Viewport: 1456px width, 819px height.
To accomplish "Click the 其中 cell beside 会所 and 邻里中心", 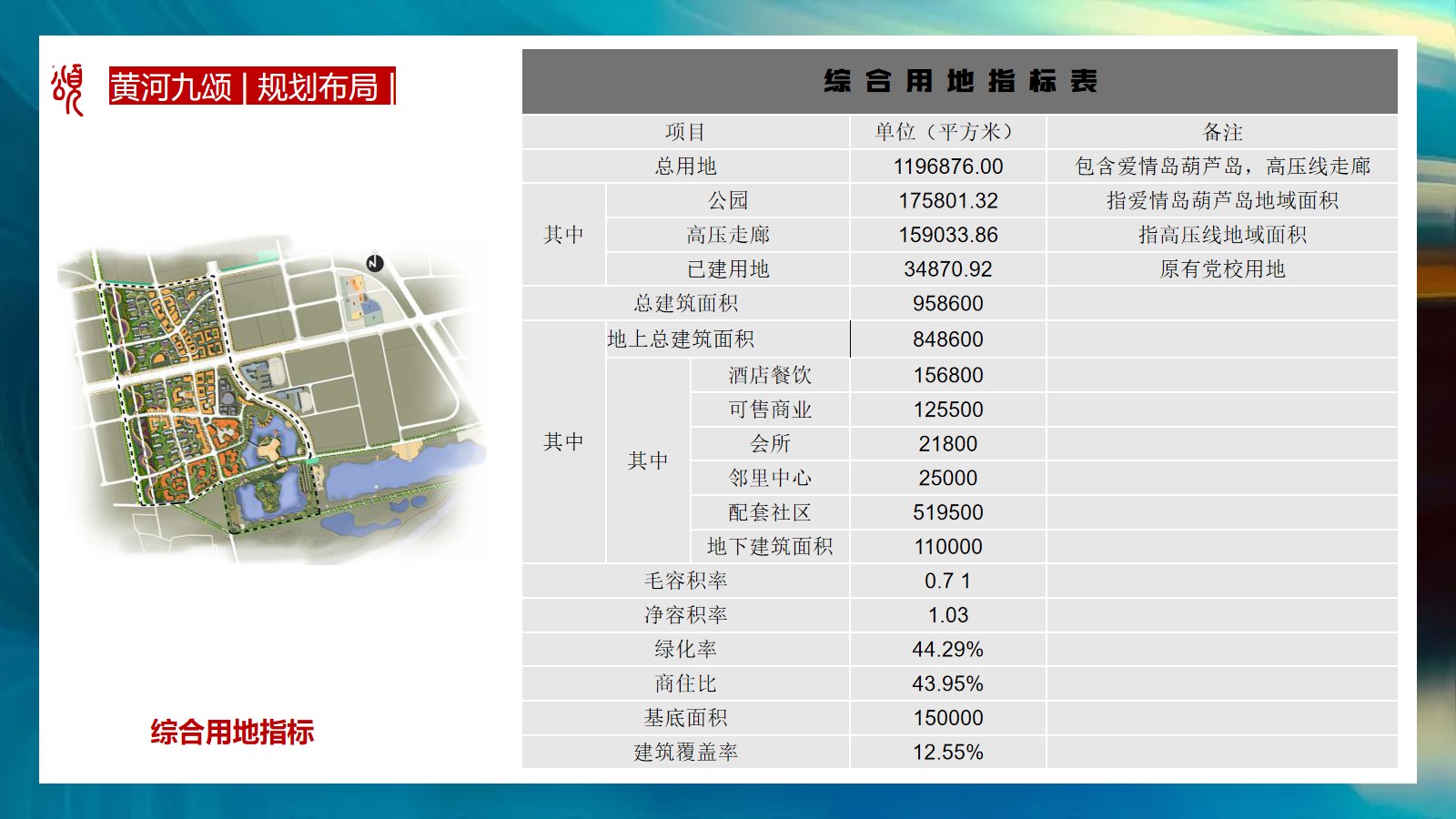I will pos(648,460).
